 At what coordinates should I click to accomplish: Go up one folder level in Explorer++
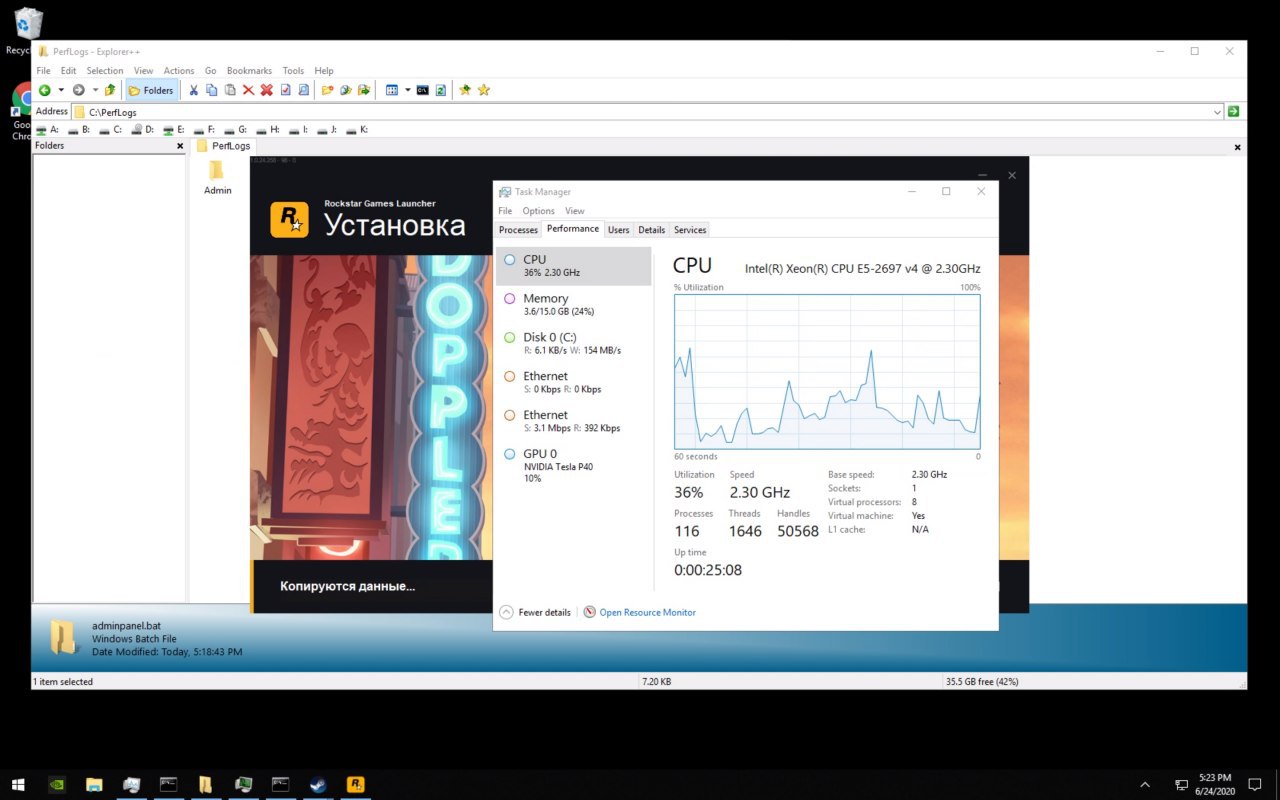(110, 90)
